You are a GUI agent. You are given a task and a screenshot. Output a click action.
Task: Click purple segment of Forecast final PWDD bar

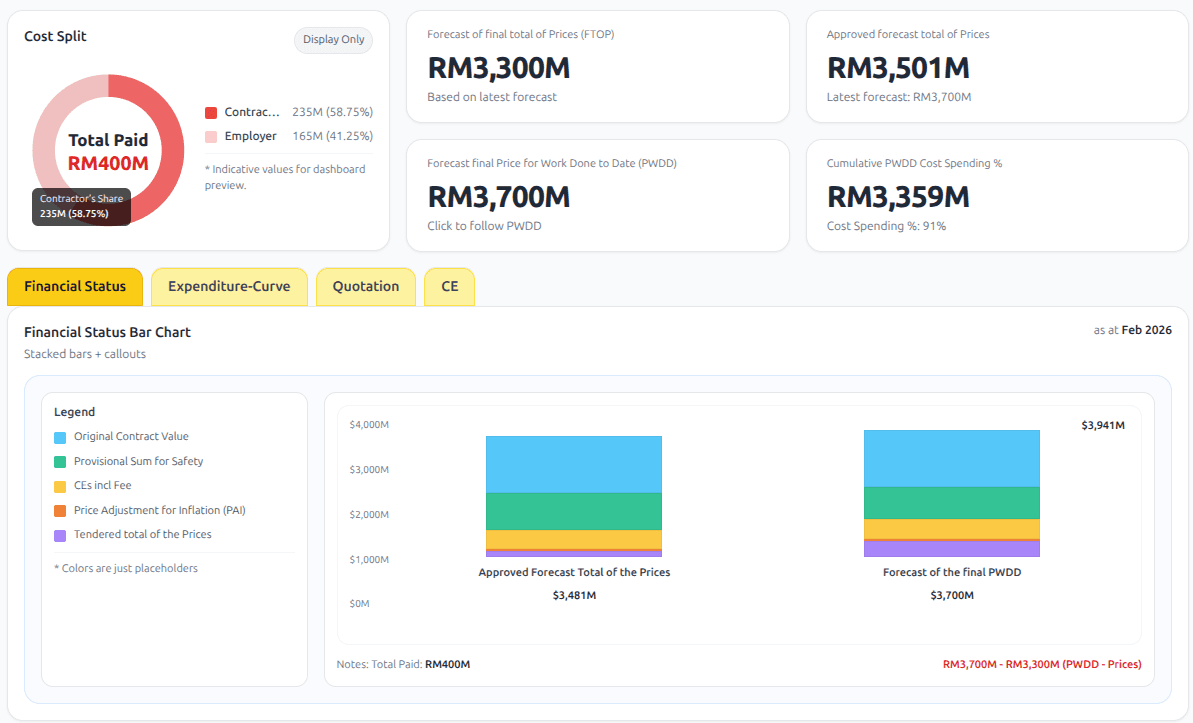(x=952, y=549)
